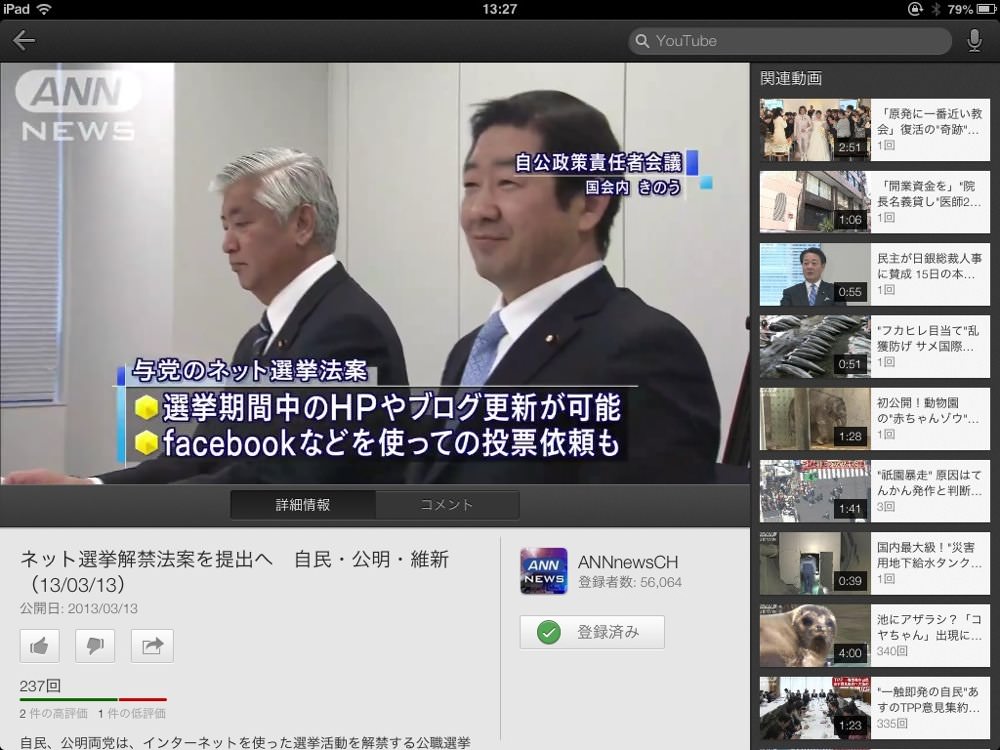This screenshot has width=1000, height=750.
Task: Tap the microphone voice search icon
Action: coord(974,41)
